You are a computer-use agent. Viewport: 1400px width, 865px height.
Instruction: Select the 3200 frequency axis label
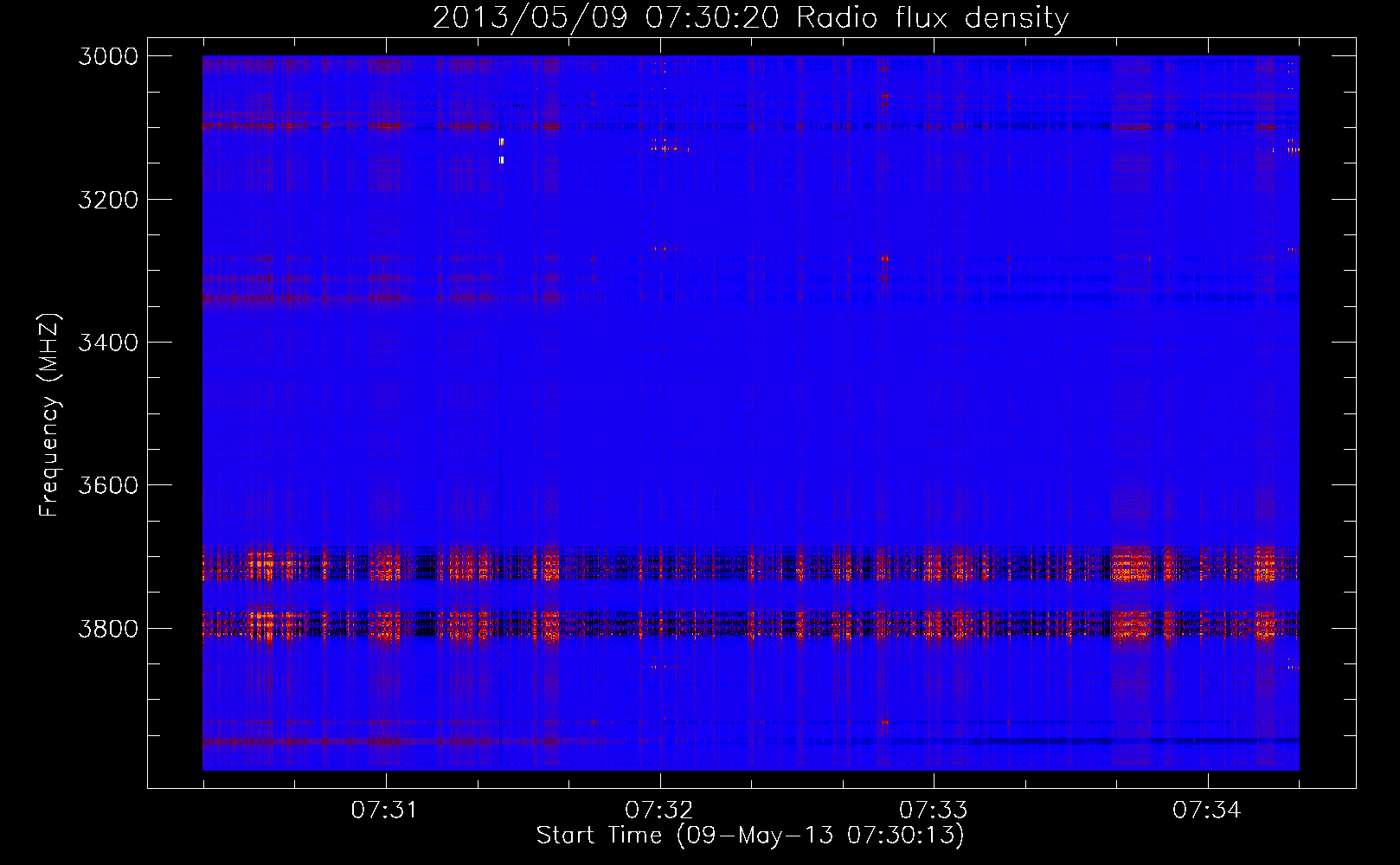[x=108, y=200]
